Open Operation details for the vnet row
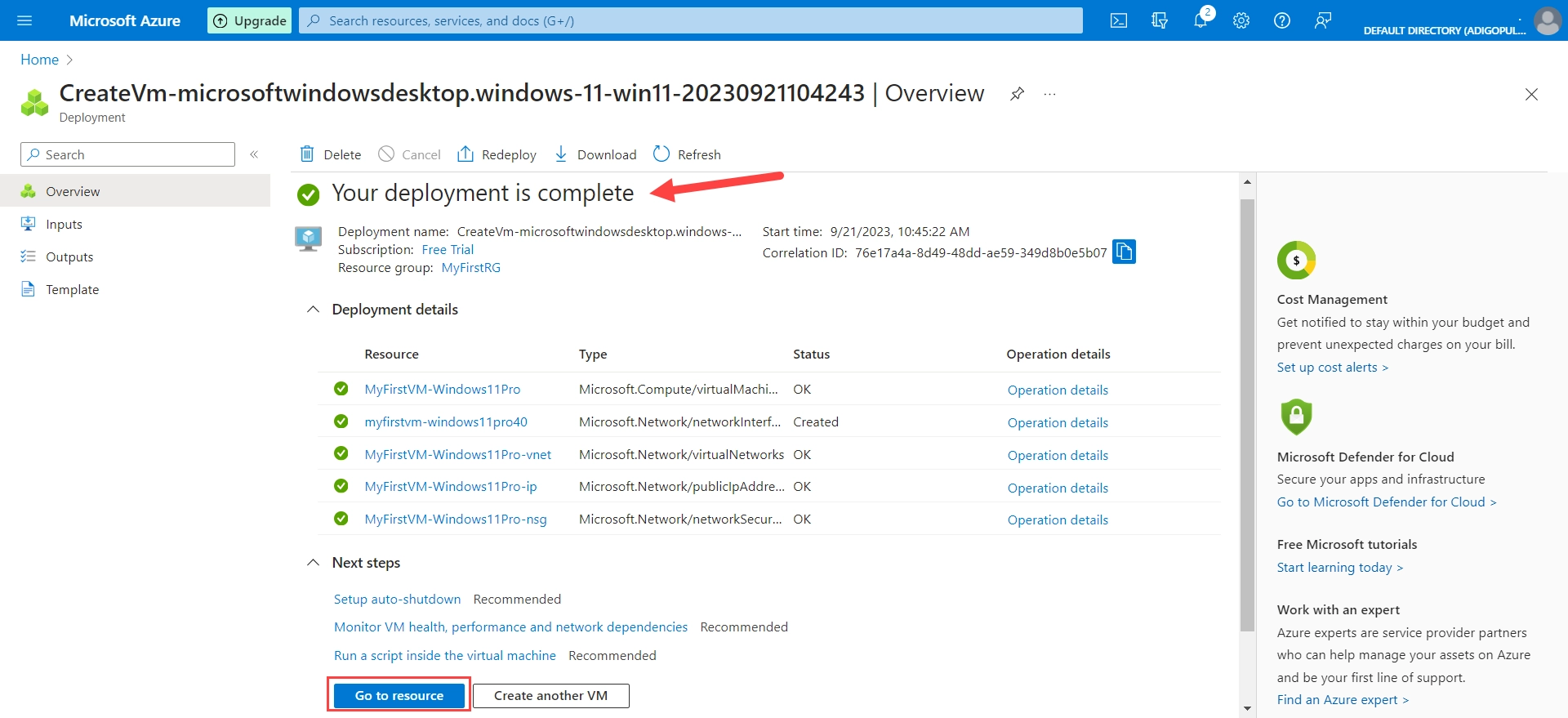The height and width of the screenshot is (718, 1568). coord(1058,456)
